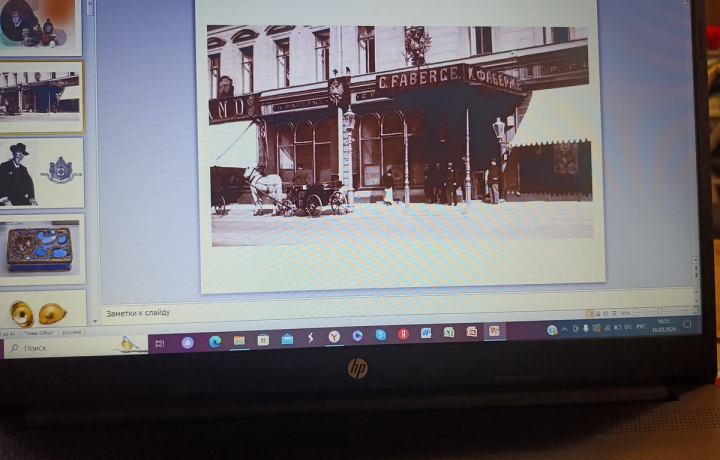This screenshot has width=720, height=460.
Task: Open Skype from the taskbar
Action: point(380,335)
